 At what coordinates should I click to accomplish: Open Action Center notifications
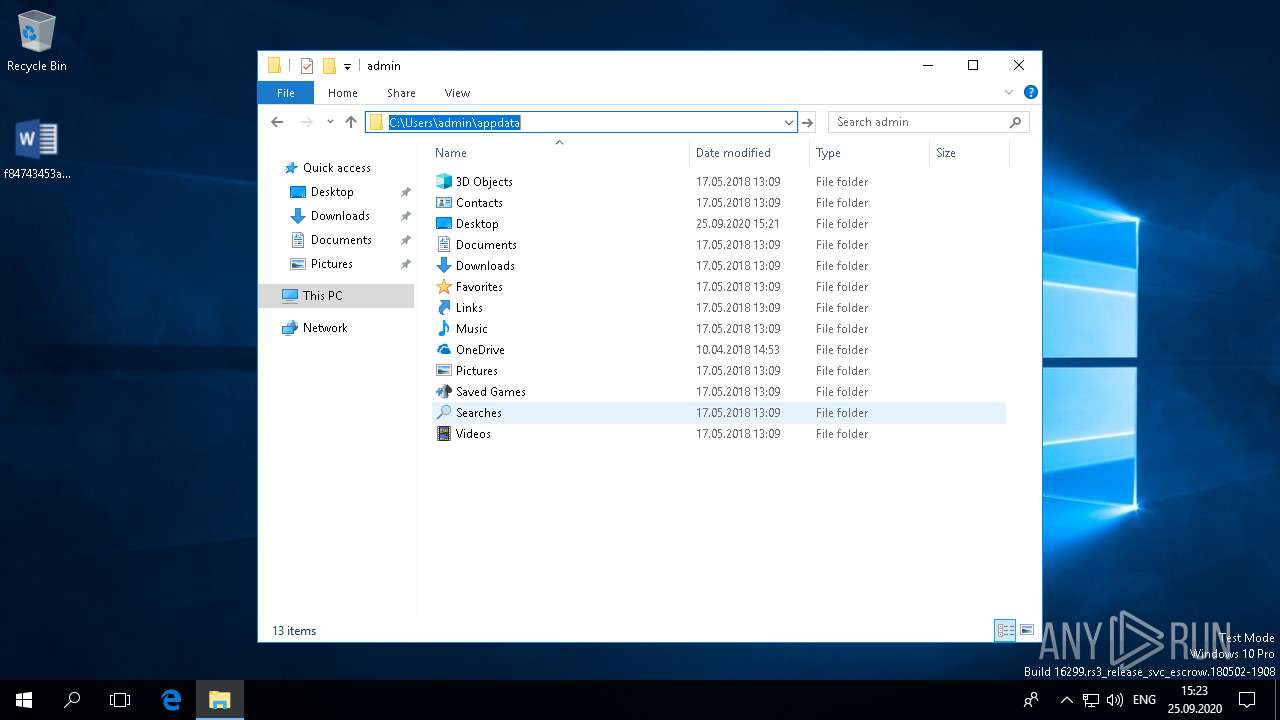pyautogui.click(x=1247, y=700)
